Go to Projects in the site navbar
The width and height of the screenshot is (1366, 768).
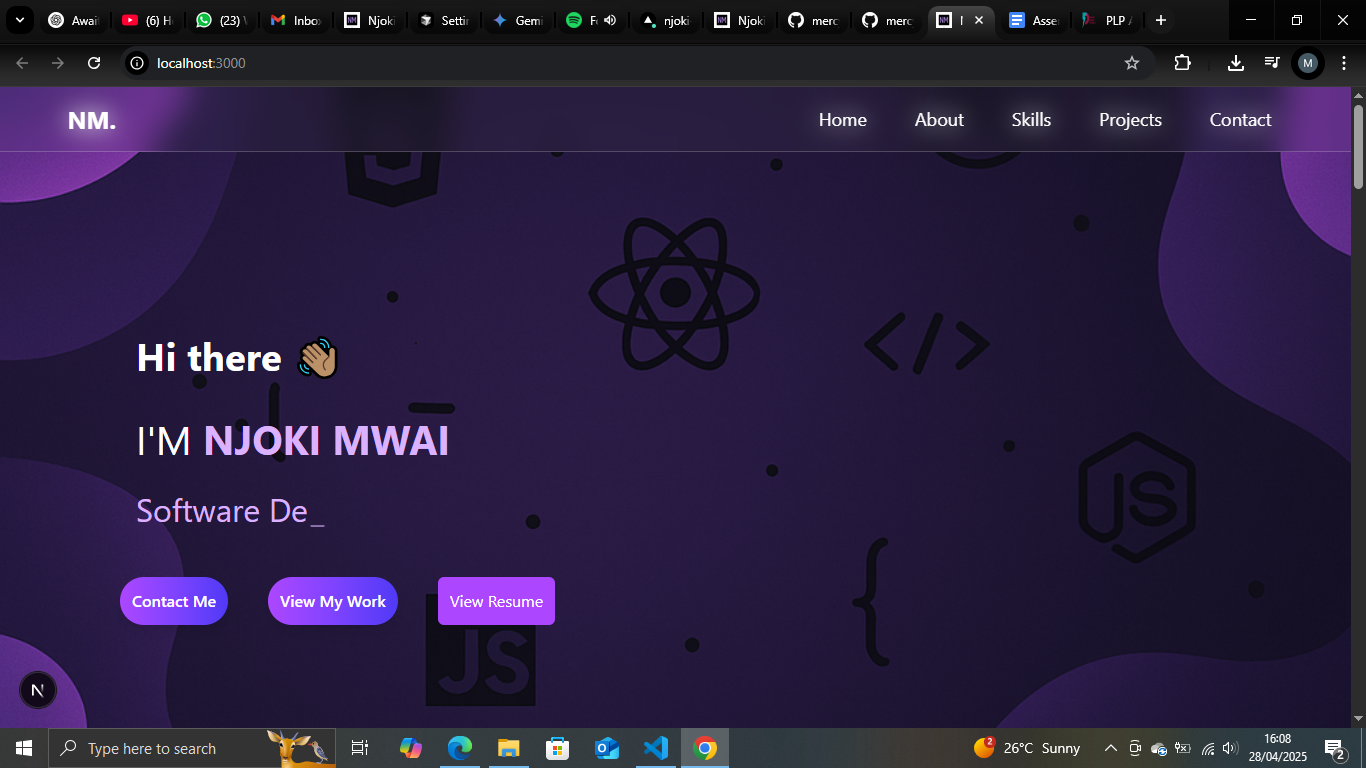click(1130, 120)
